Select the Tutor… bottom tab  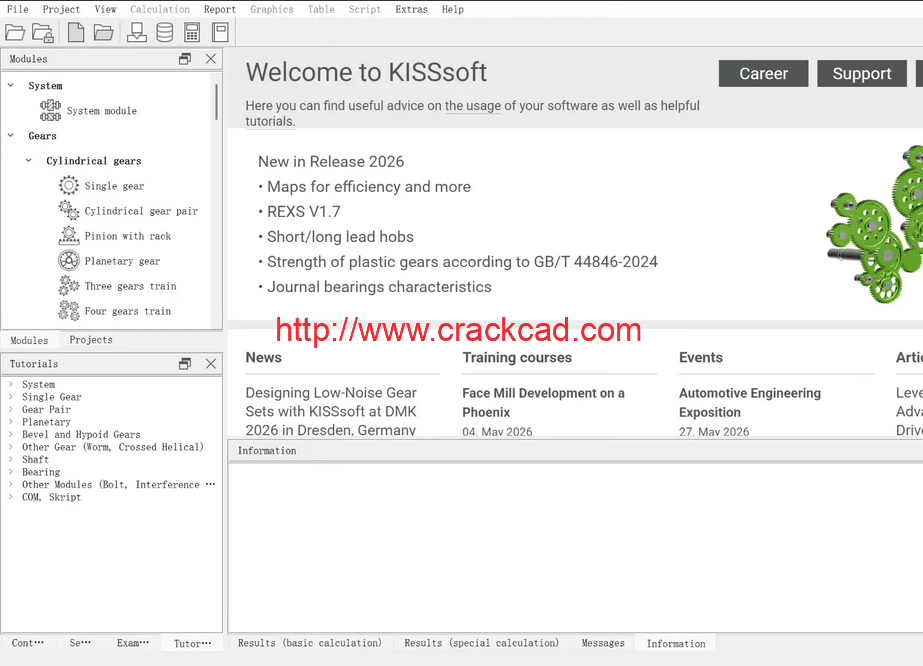point(192,643)
